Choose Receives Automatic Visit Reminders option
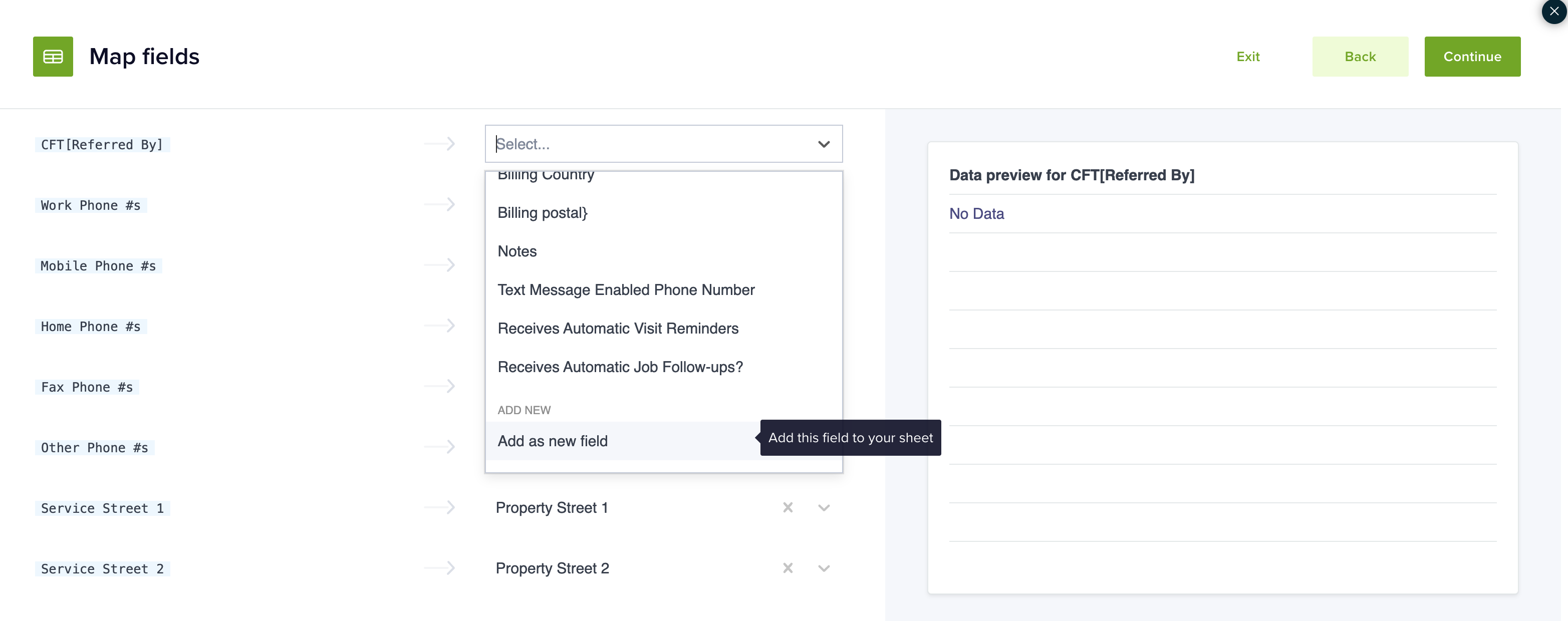This screenshot has height=621, width=1568. click(x=618, y=328)
